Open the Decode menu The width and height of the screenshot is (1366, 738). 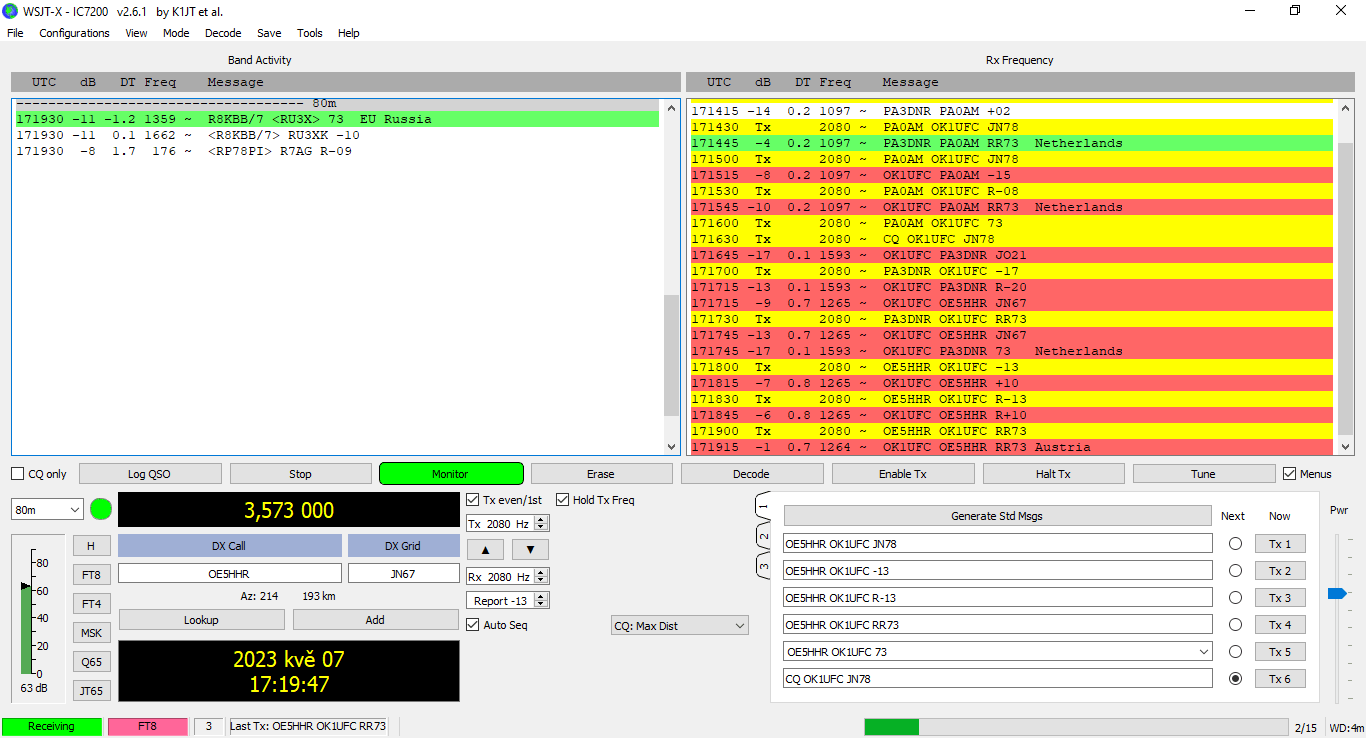[x=223, y=33]
